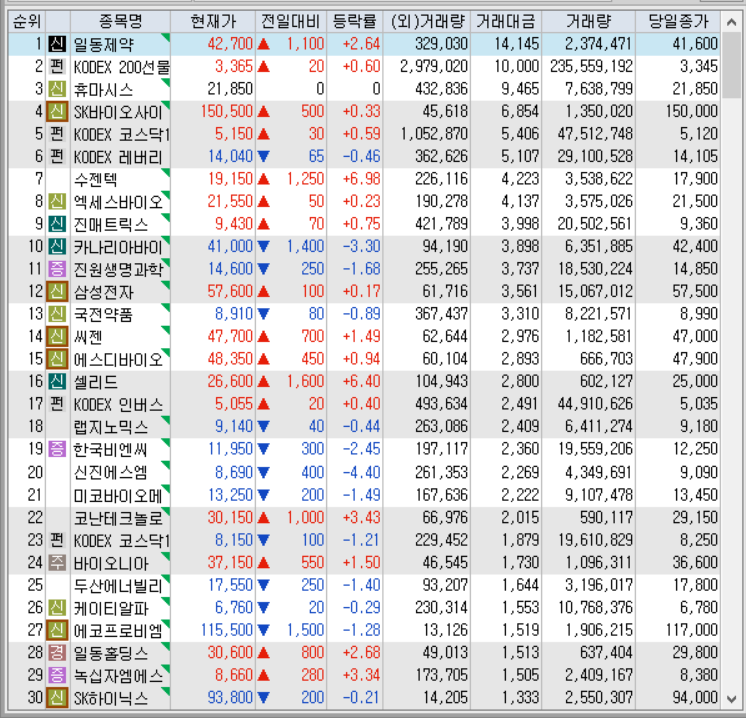
Task: Click the 신 badge beside 케이티알파
Action: [x=57, y=608]
